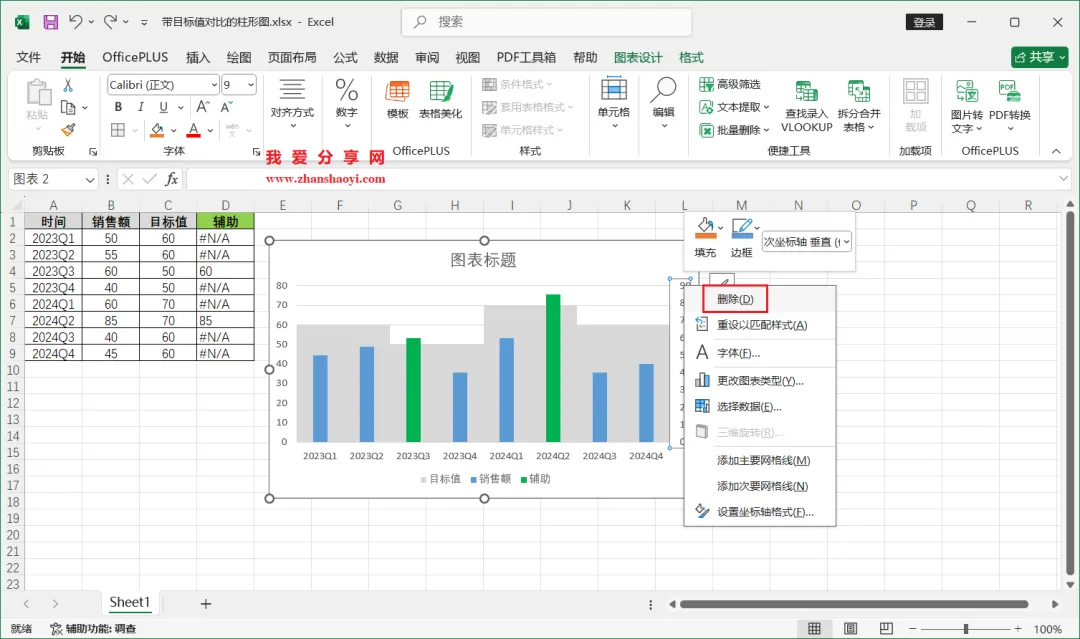Switch to the 公式 Formulas tab
This screenshot has height=639, width=1080.
coord(345,57)
